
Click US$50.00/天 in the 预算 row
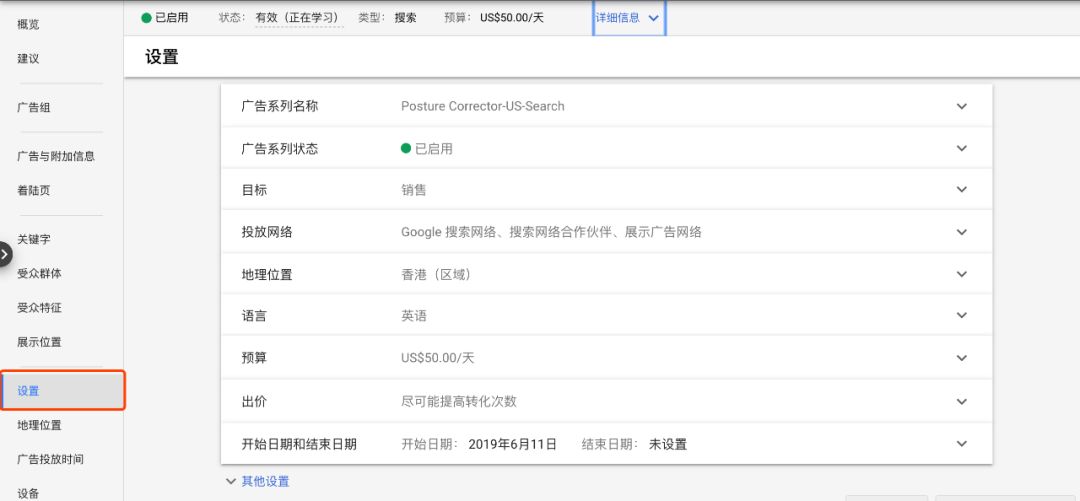tap(437, 358)
